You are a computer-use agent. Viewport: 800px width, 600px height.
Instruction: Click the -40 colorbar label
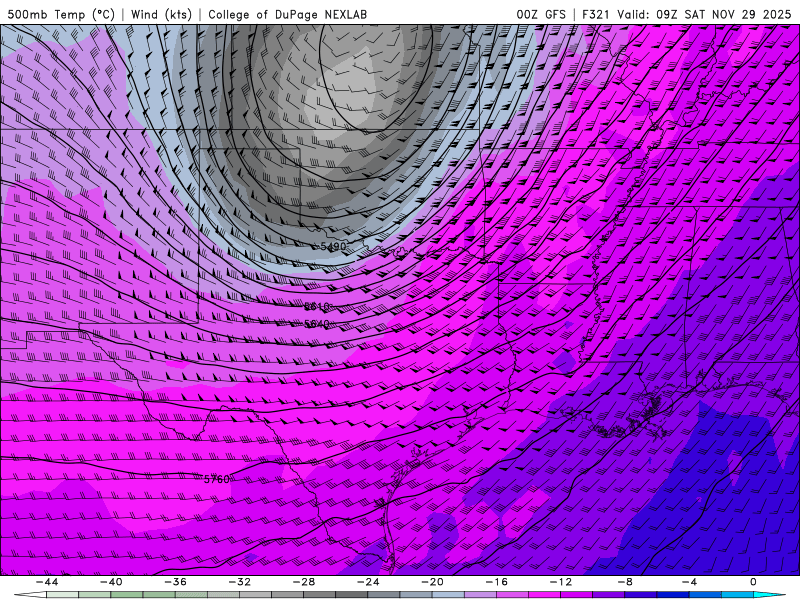[111, 582]
